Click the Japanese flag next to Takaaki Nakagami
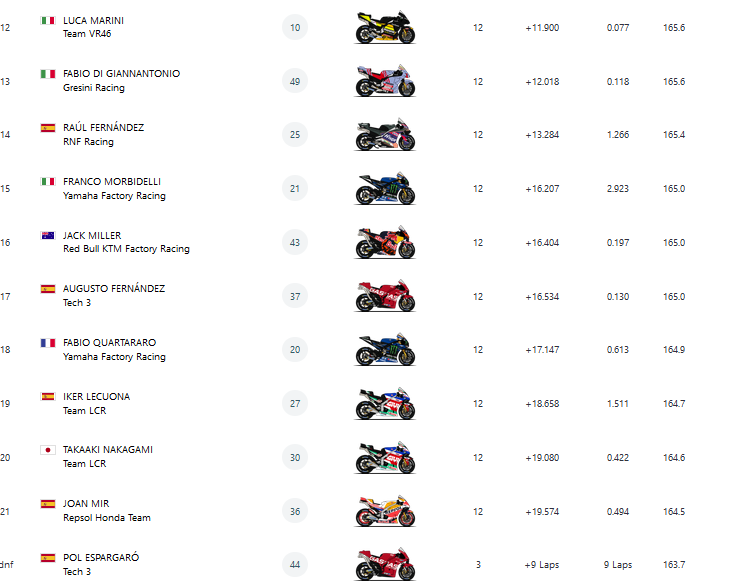Viewport: 747px width, 585px height. pyautogui.click(x=47, y=450)
